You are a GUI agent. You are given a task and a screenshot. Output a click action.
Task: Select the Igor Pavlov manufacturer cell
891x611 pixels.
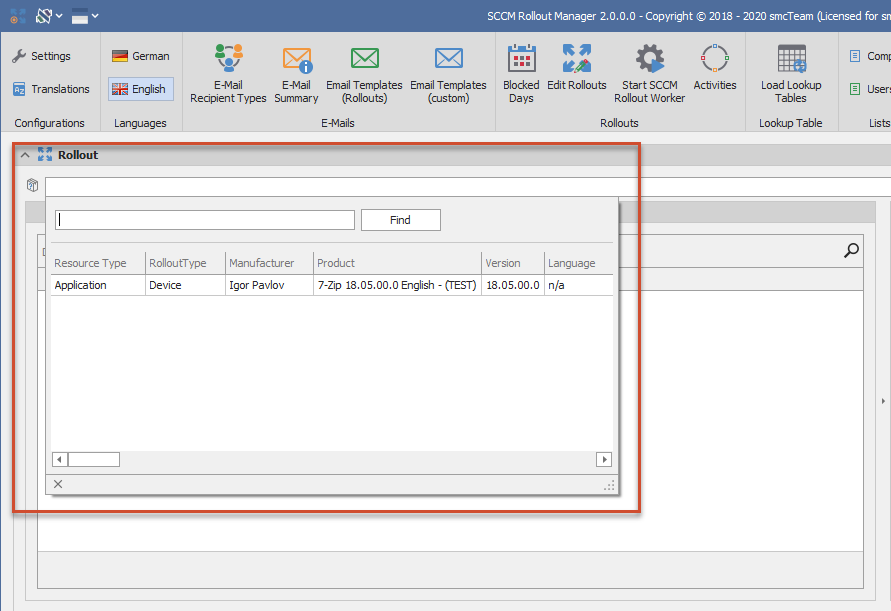pyautogui.click(x=269, y=285)
